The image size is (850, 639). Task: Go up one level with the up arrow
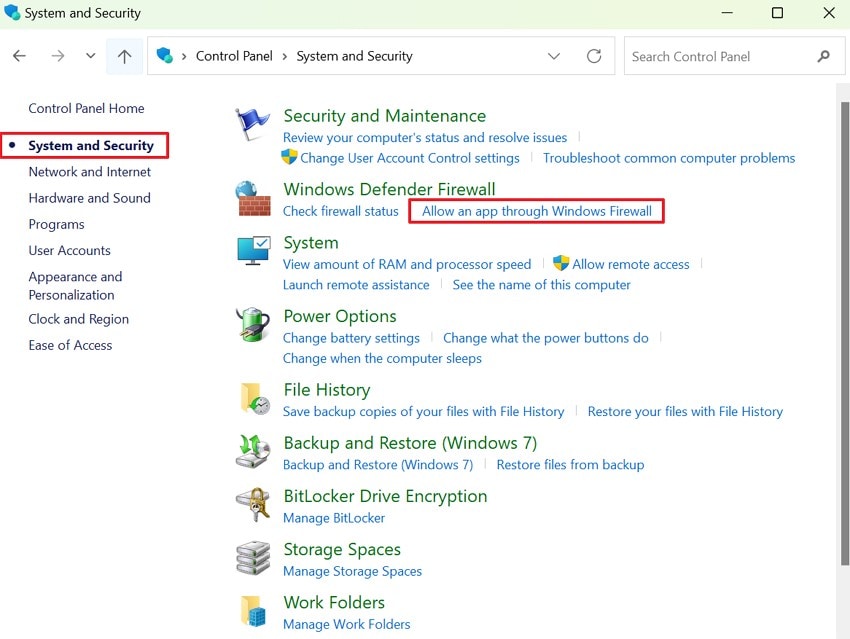[x=124, y=56]
